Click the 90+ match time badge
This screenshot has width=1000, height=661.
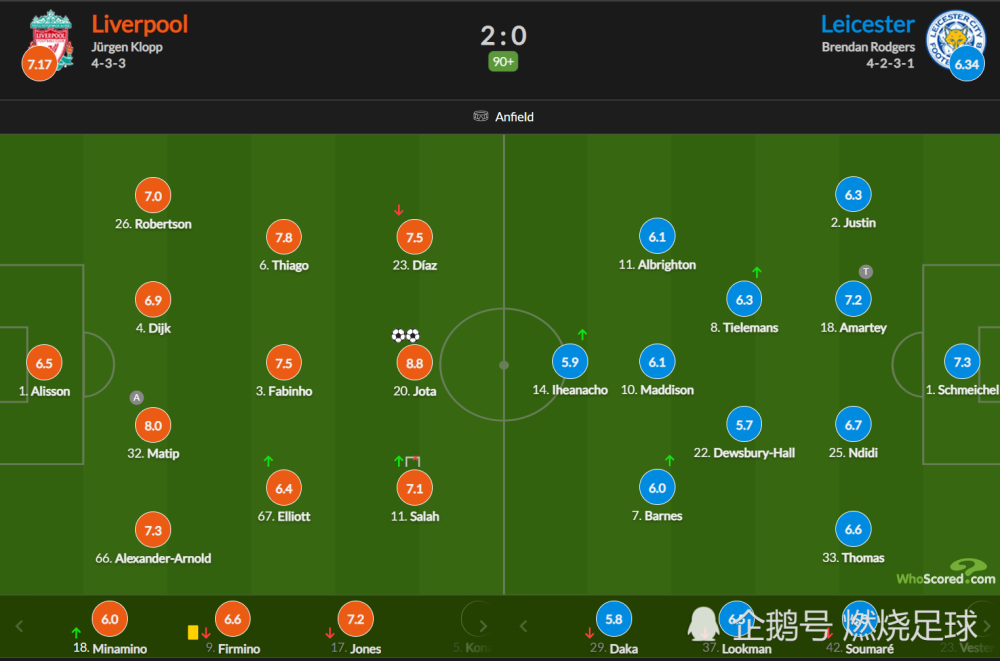(x=503, y=62)
